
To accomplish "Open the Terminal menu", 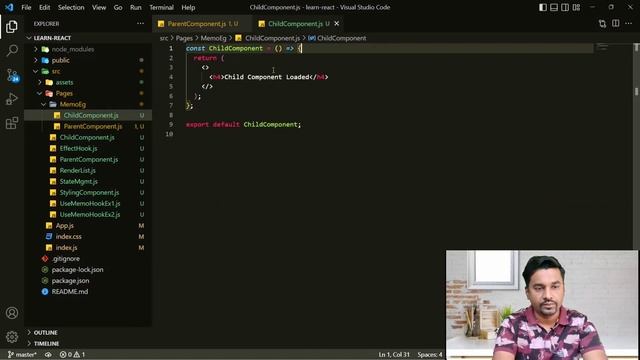I will (161, 7).
